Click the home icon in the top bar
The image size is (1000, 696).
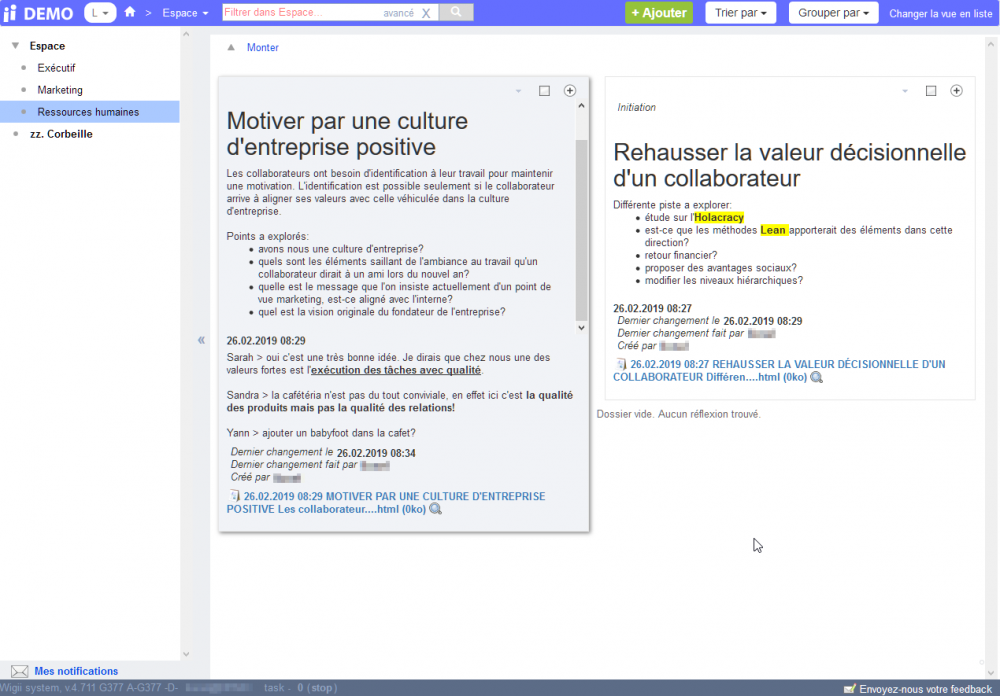click(x=130, y=13)
